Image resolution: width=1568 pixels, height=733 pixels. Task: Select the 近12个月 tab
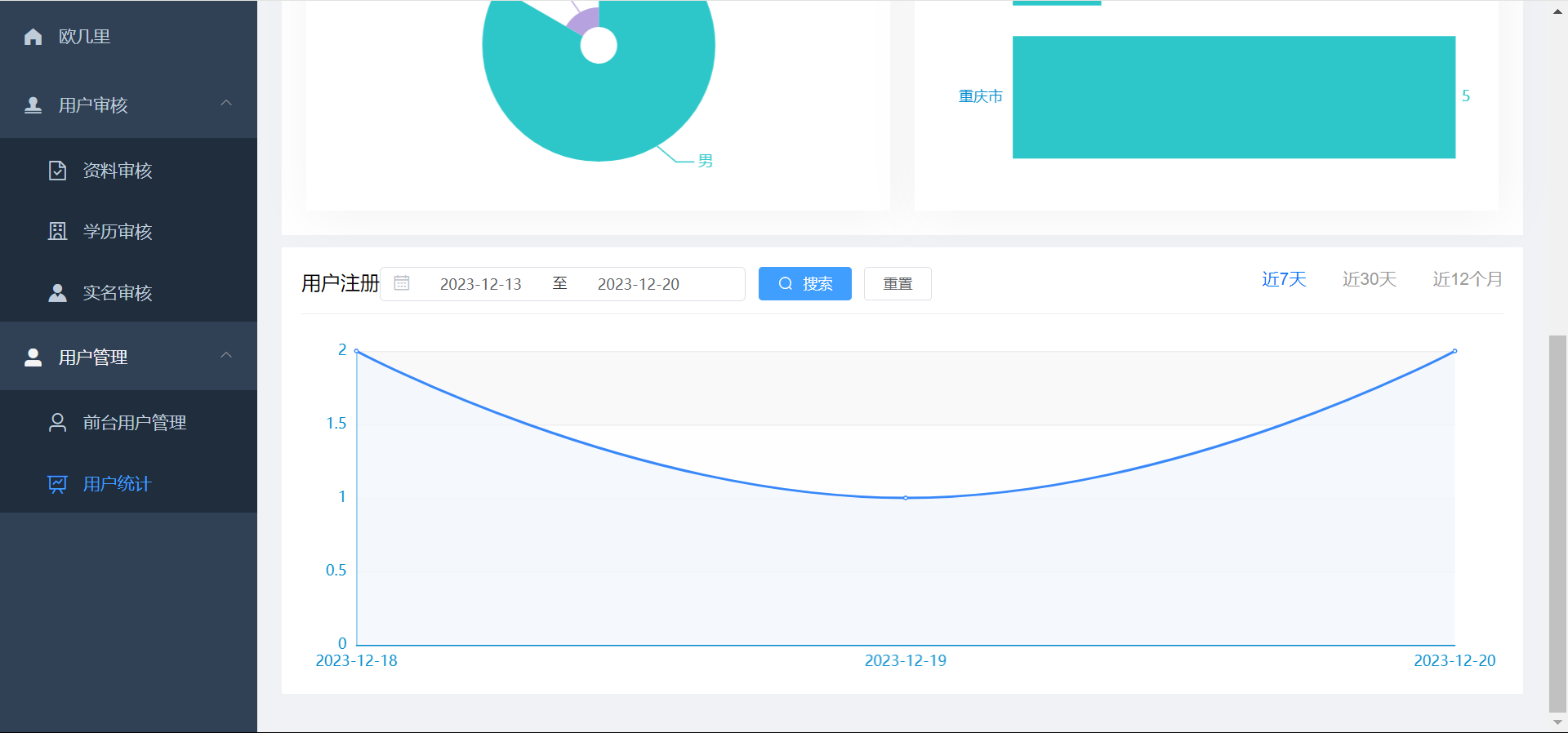[x=1467, y=279]
